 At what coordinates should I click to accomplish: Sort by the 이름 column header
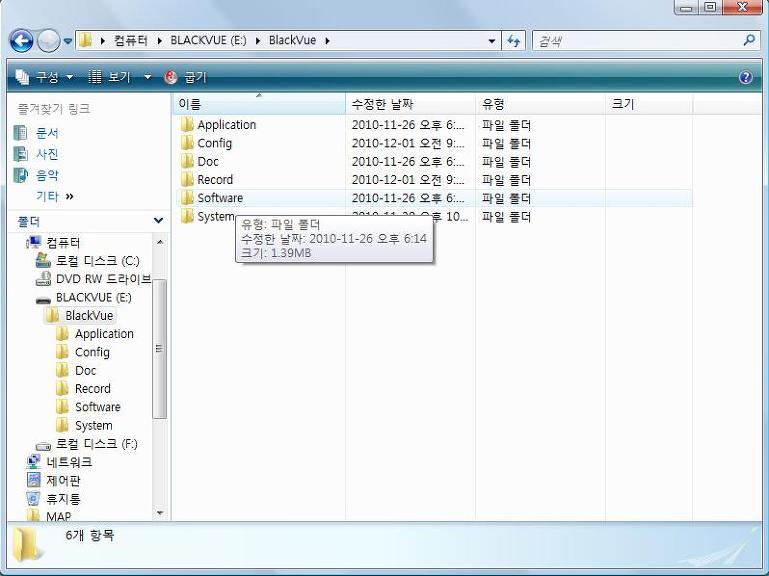point(259,104)
